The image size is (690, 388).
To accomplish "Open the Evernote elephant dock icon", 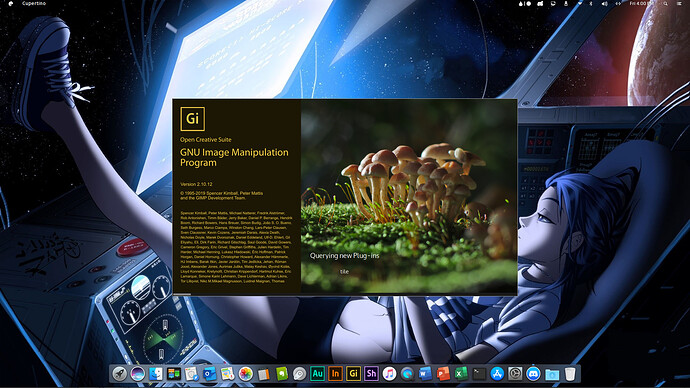I will 282,374.
